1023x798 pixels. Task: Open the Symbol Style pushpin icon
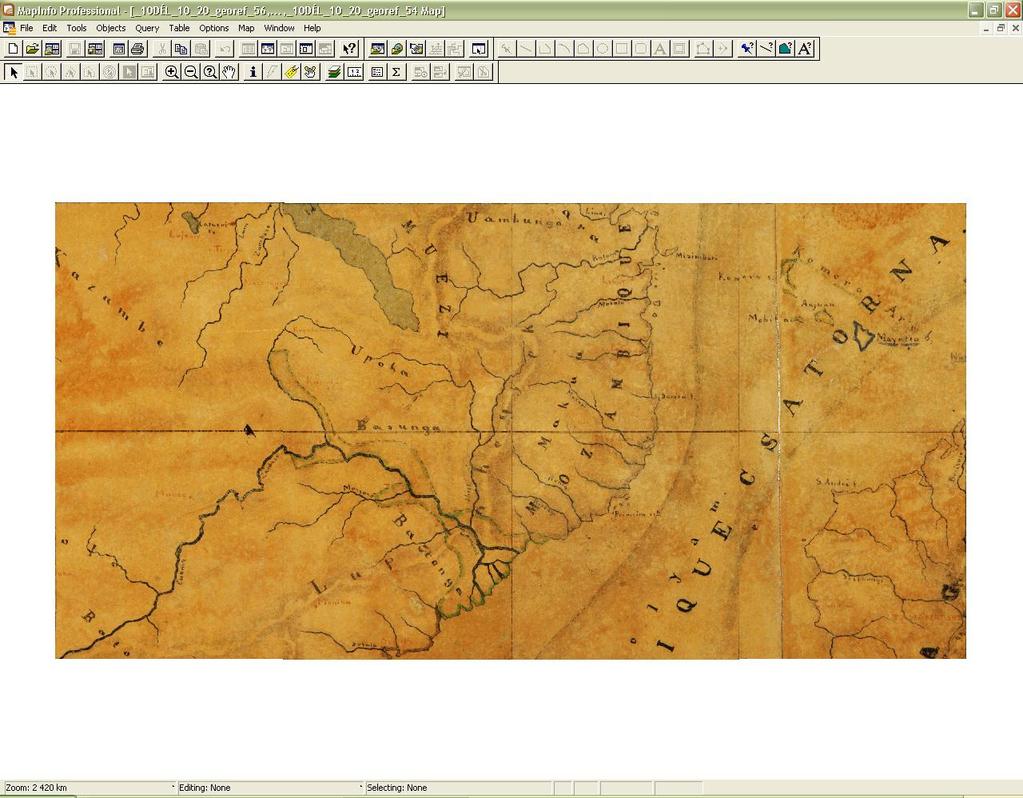(x=747, y=49)
